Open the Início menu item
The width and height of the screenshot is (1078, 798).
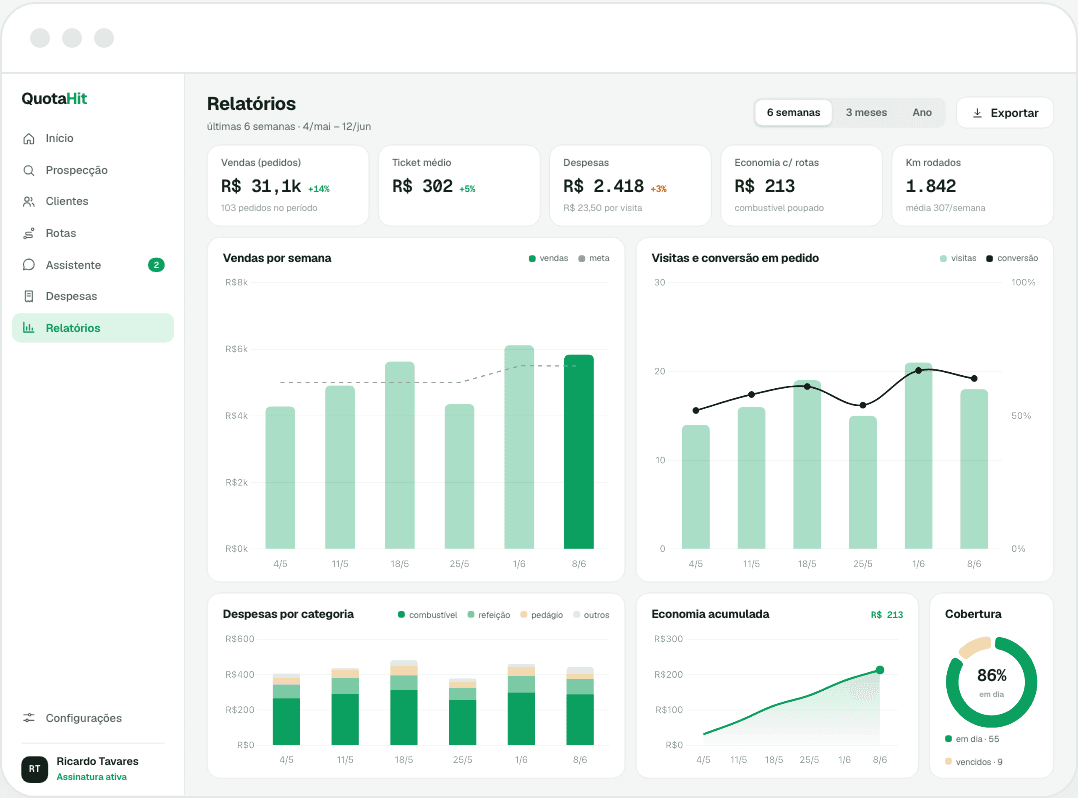(93, 138)
